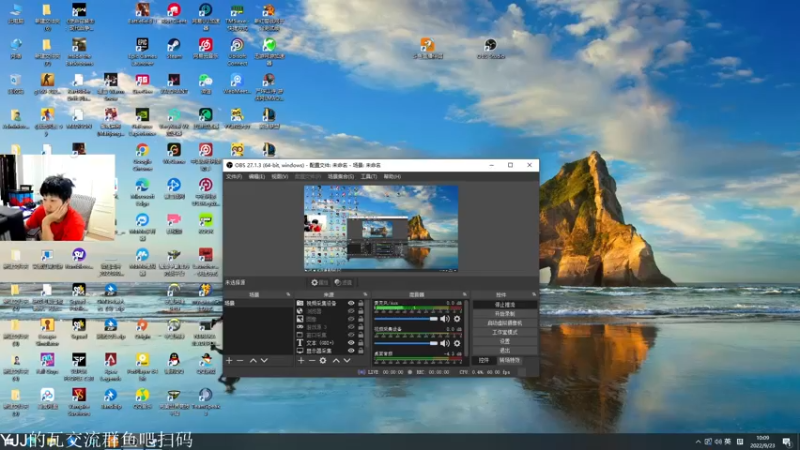Move the scene up with the scenes arrow

point(253,361)
